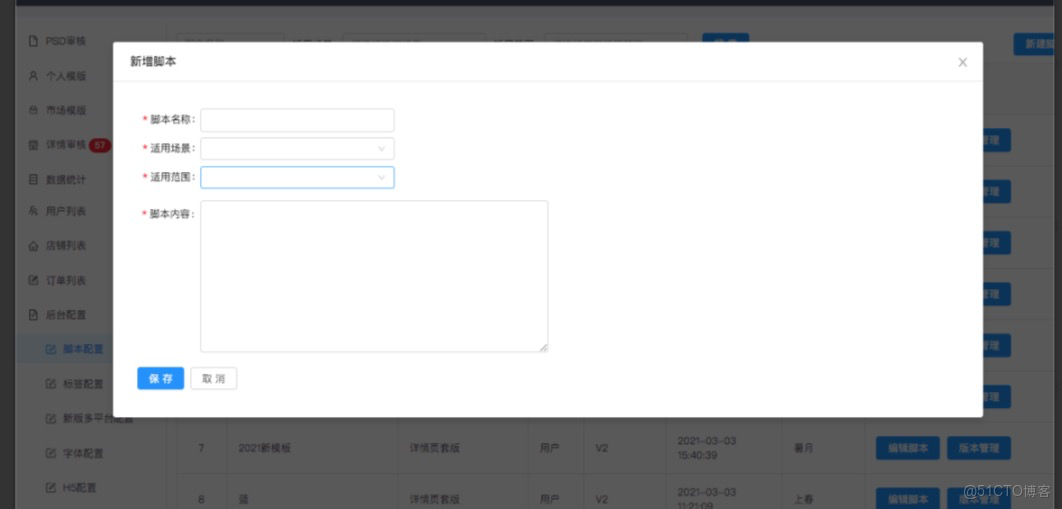The width and height of the screenshot is (1062, 509).
Task: Save the new script with 保存
Action: pos(161,378)
